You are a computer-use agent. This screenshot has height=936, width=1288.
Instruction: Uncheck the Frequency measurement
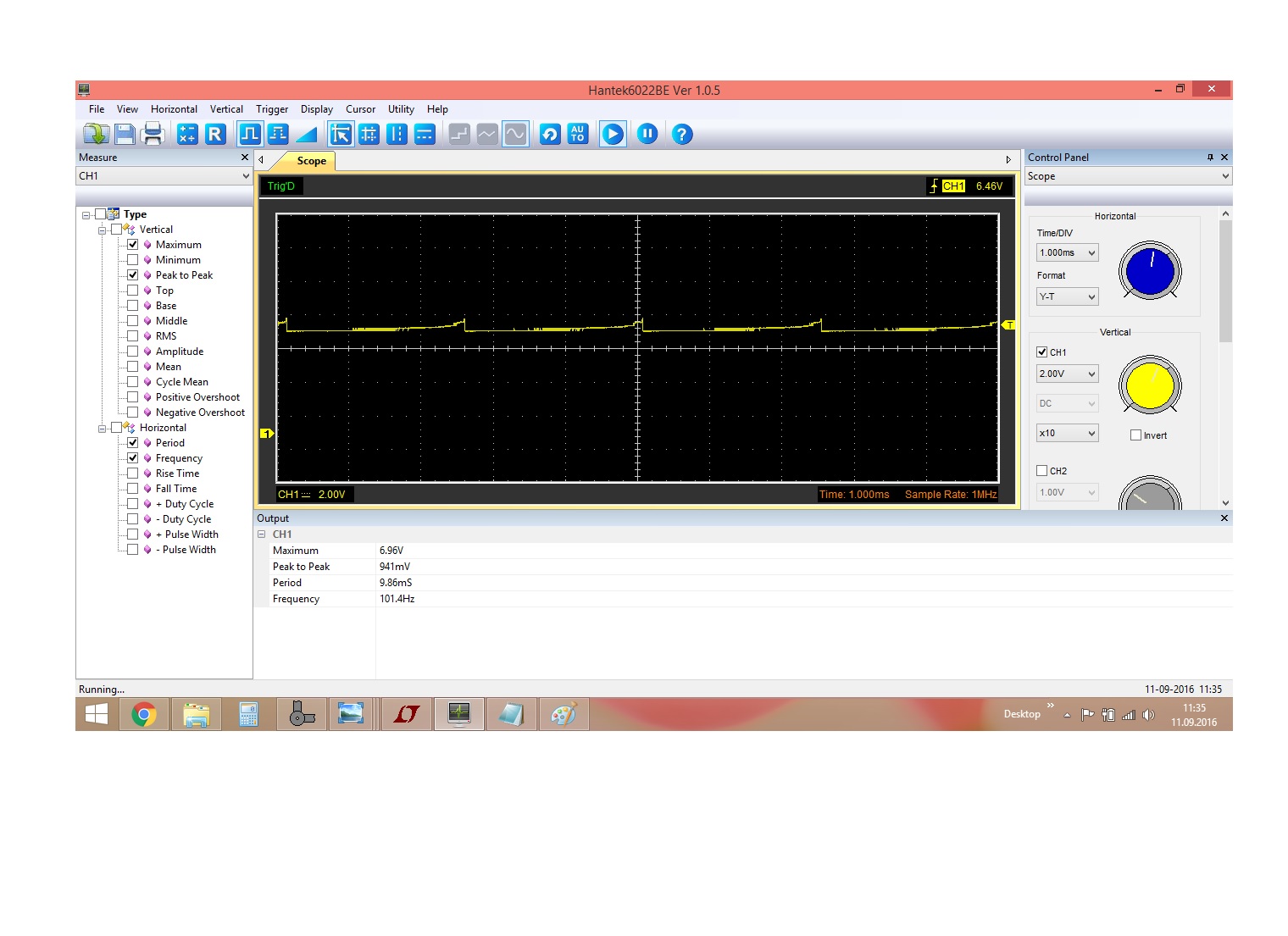tap(133, 458)
